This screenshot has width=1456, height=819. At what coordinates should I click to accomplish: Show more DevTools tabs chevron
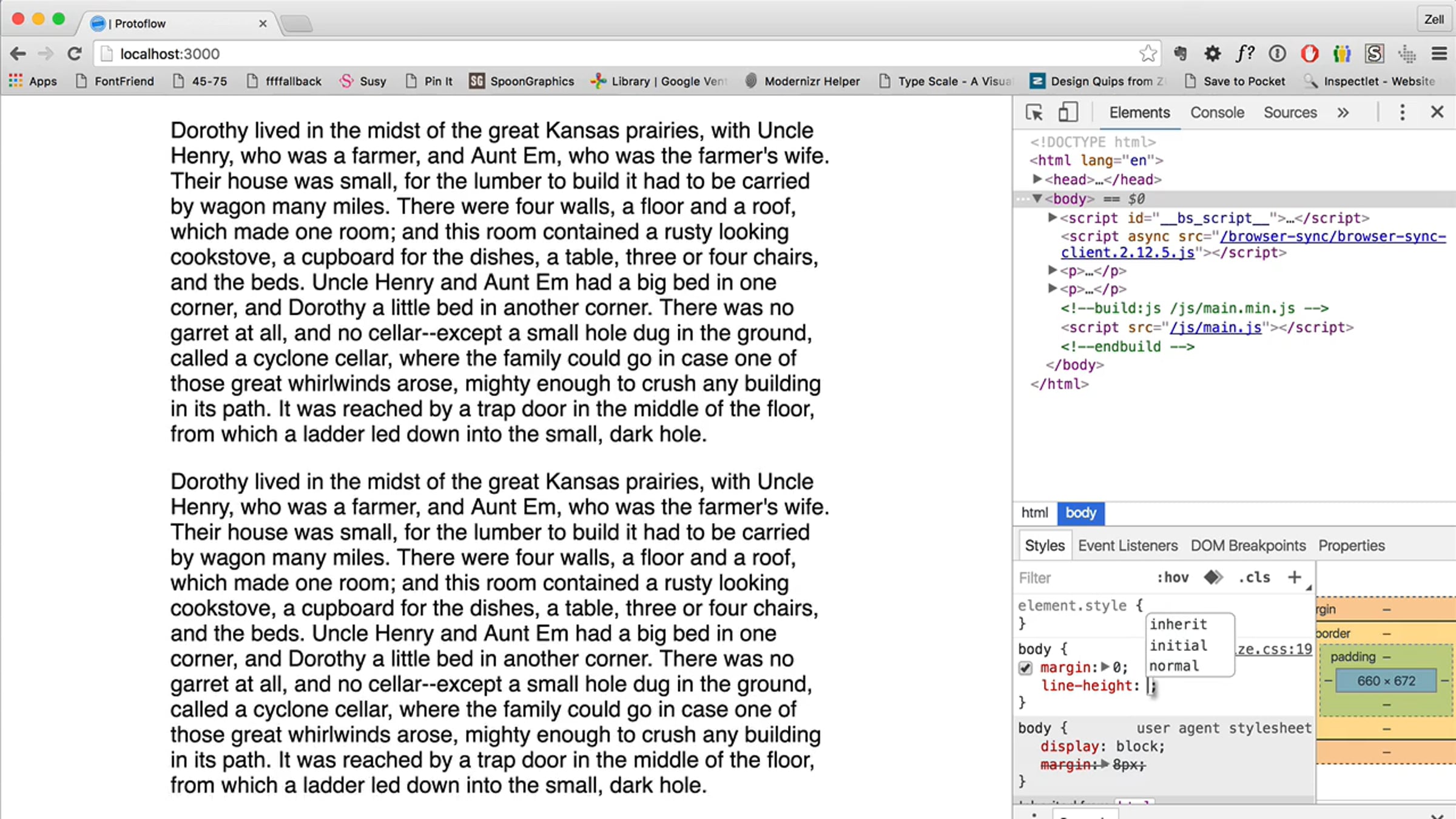tap(1343, 112)
